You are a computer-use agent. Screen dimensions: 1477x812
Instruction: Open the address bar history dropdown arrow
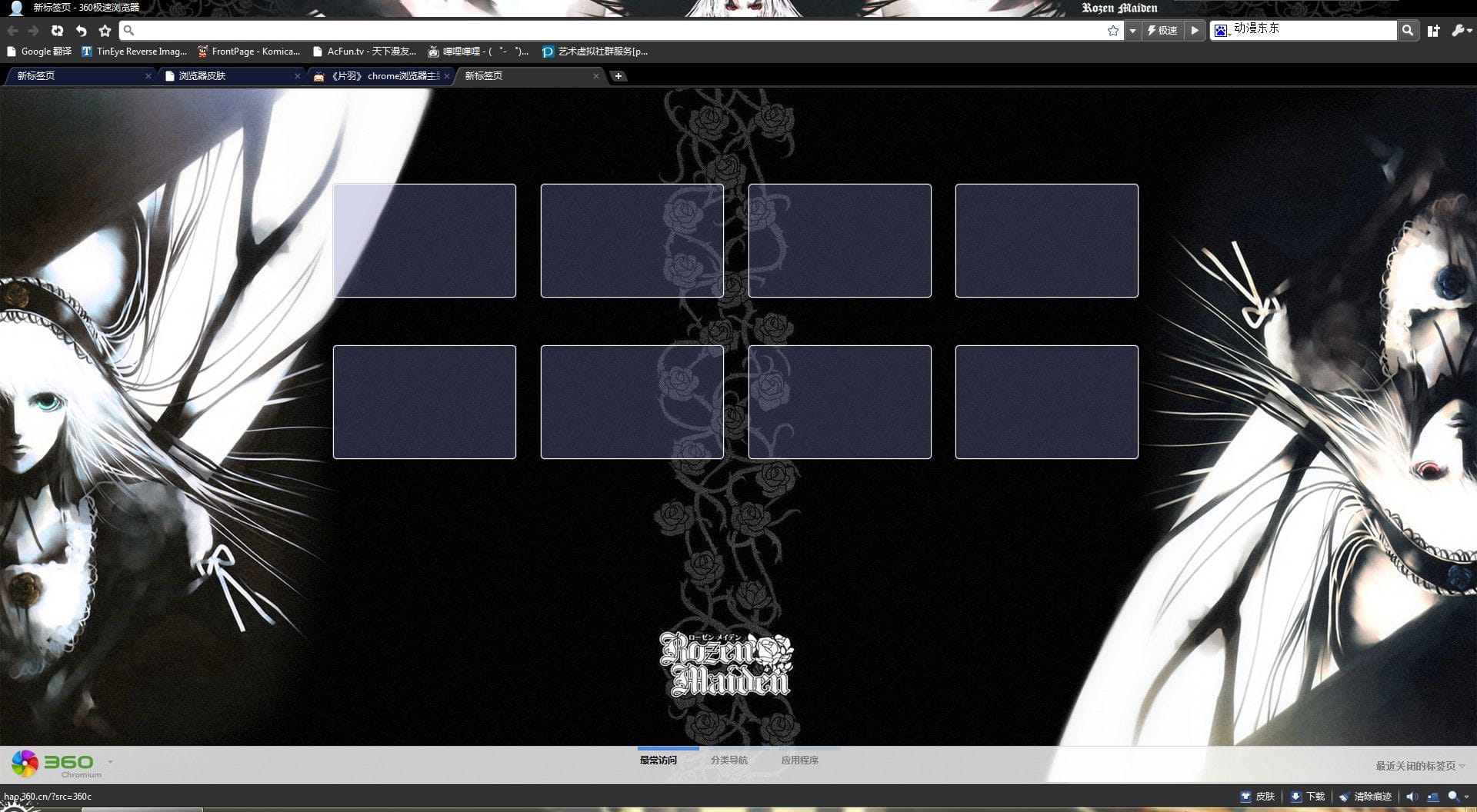click(x=1132, y=31)
